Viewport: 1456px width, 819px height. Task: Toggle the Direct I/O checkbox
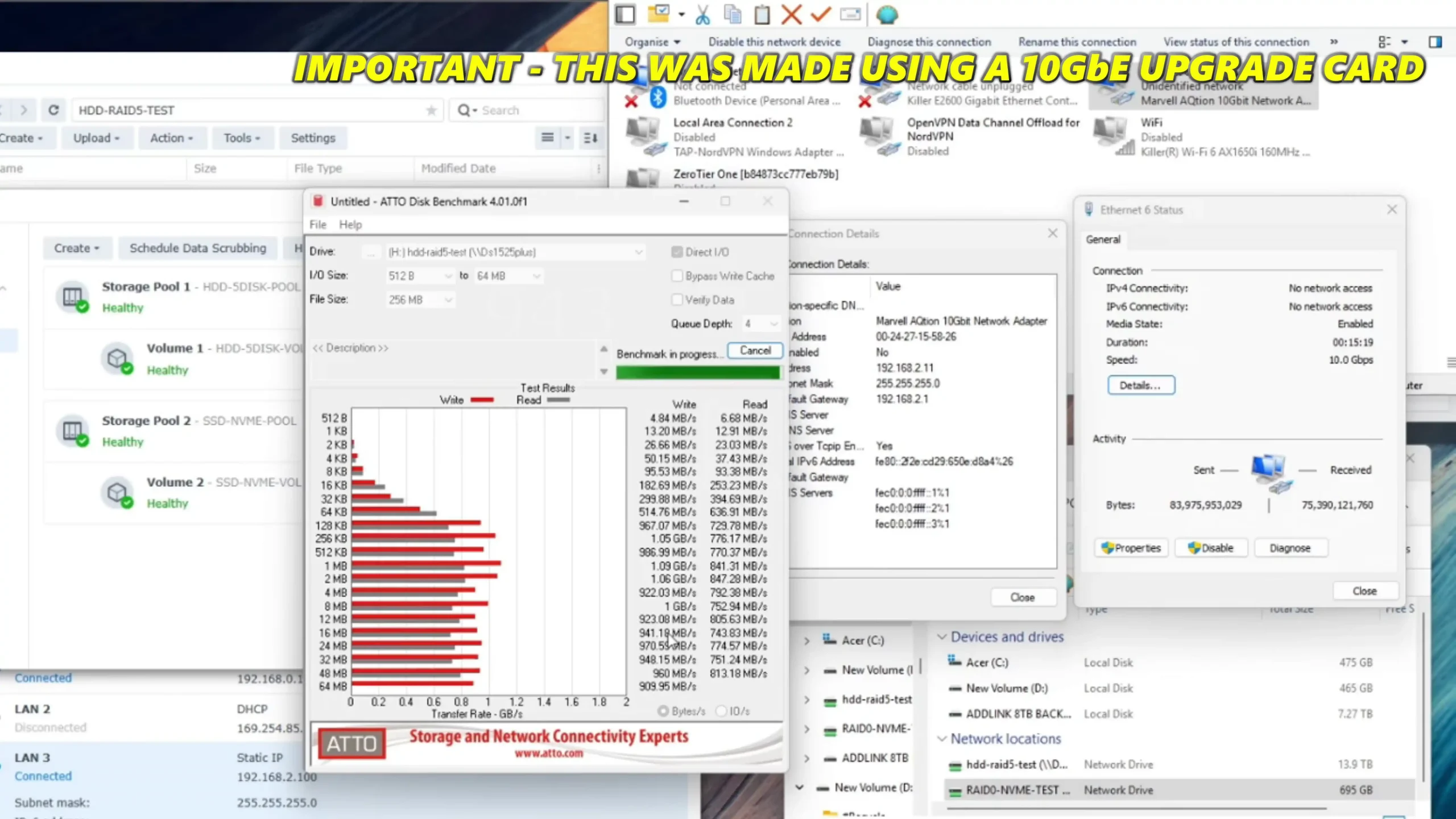tap(677, 252)
